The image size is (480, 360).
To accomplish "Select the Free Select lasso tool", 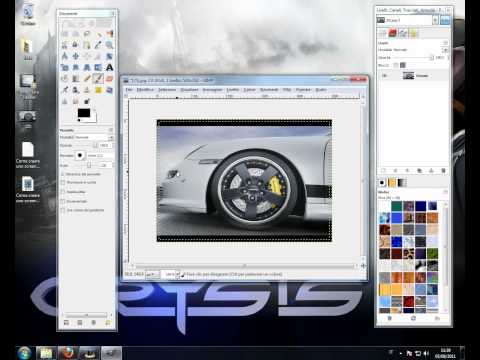I will [x=87, y=34].
